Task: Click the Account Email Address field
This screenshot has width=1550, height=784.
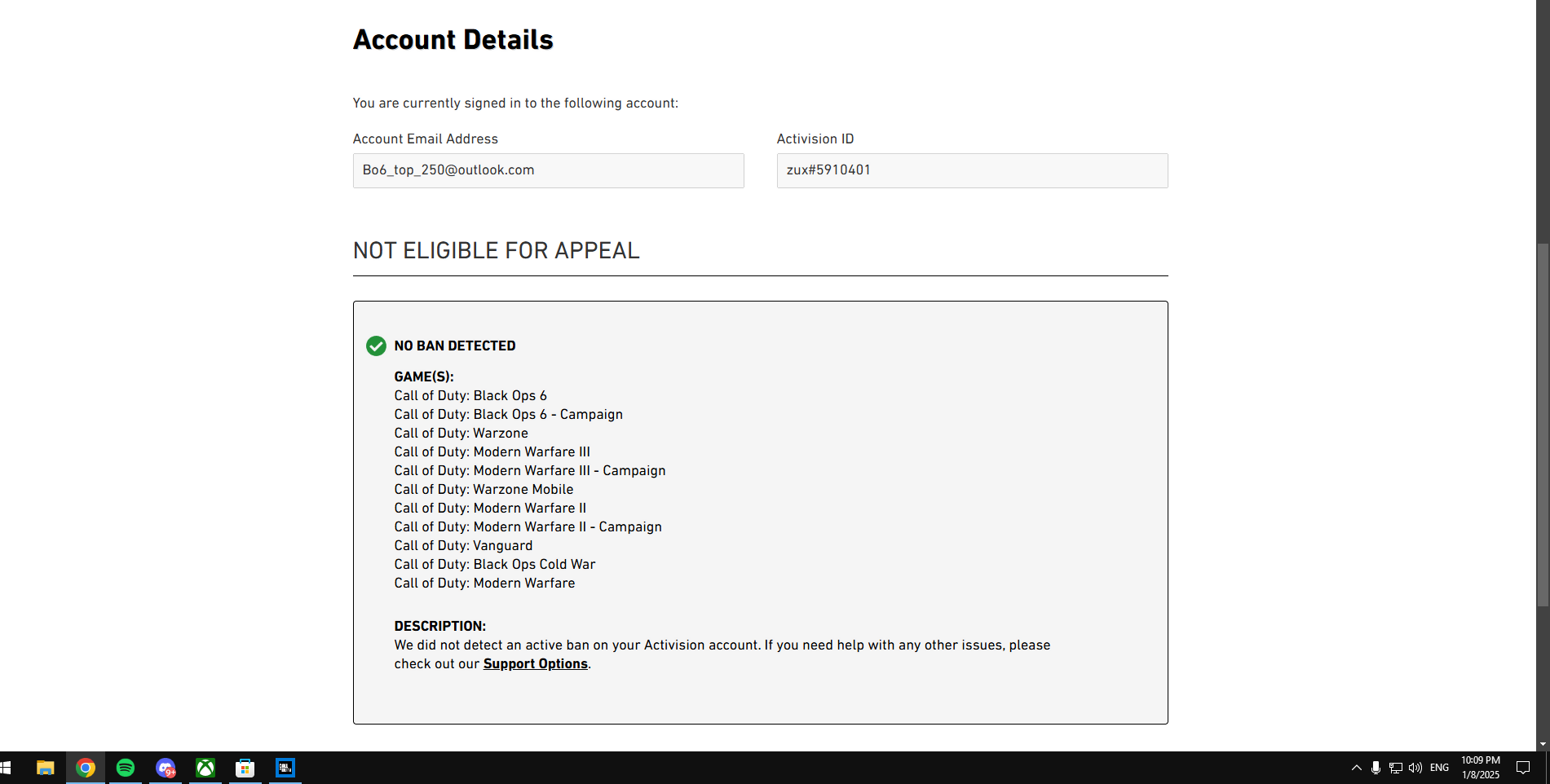Action: [x=548, y=170]
